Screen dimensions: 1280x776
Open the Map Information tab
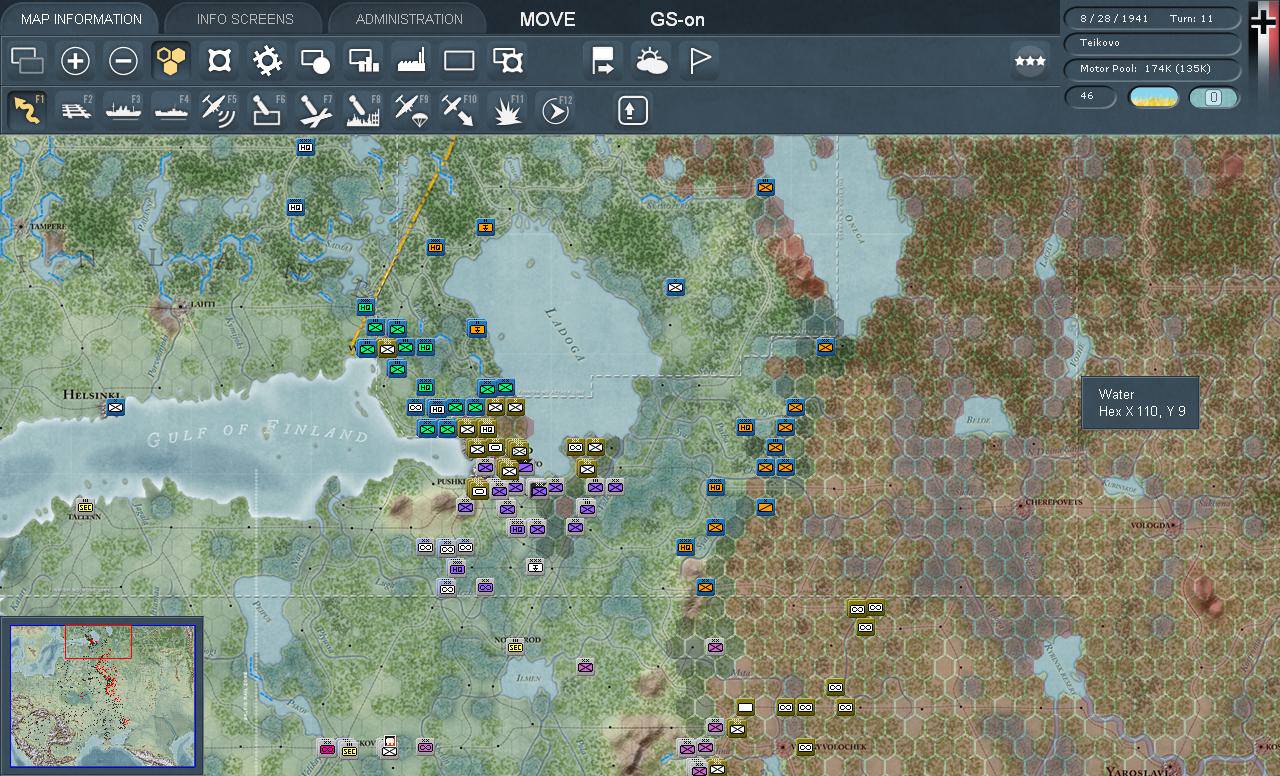coord(81,19)
